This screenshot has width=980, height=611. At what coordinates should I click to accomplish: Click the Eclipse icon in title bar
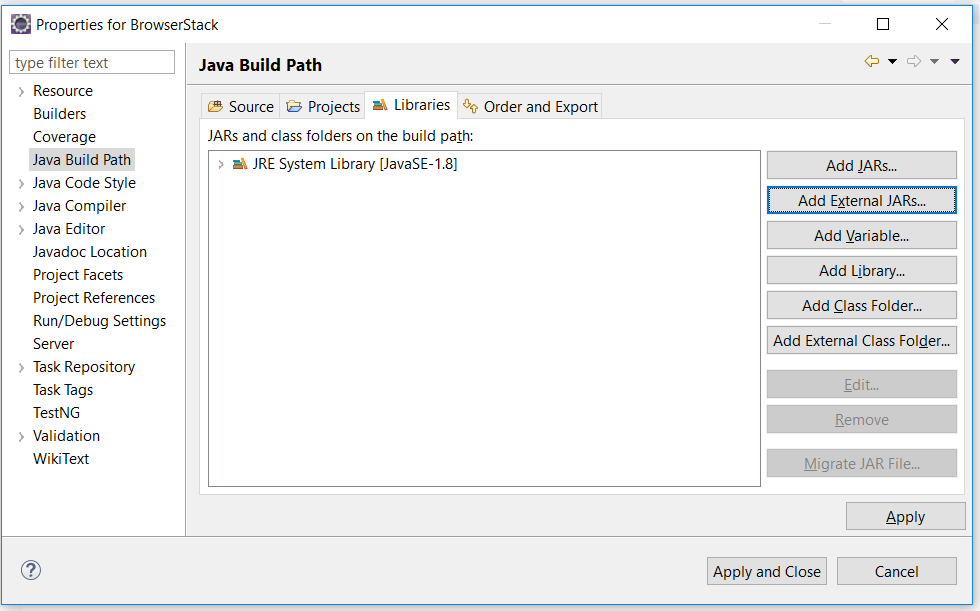click(x=21, y=24)
